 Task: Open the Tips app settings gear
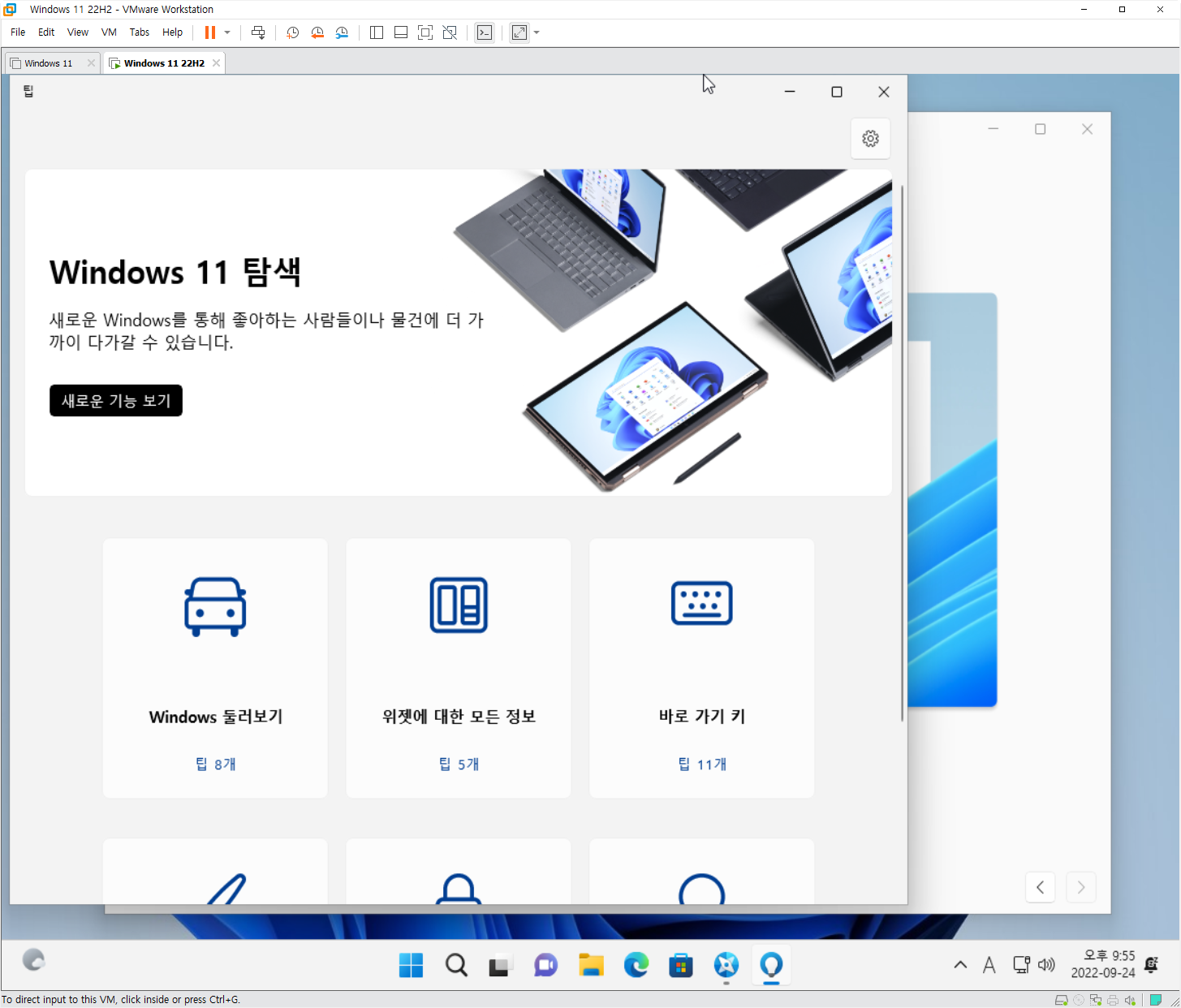870,139
